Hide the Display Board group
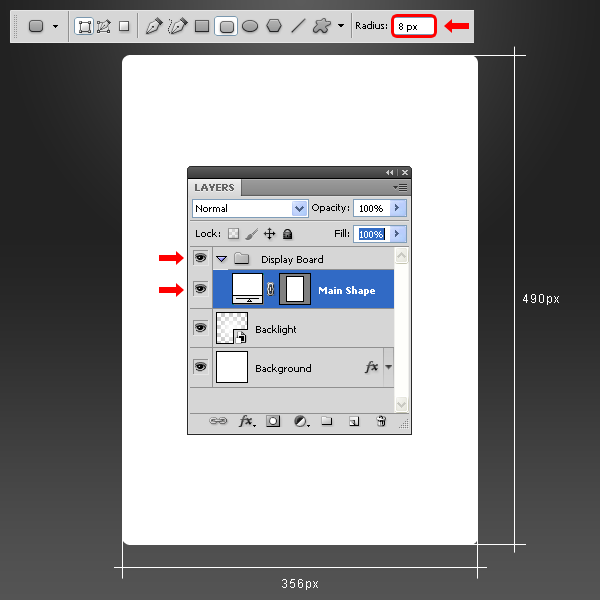Viewport: 600px width, 600px height. pos(200,258)
